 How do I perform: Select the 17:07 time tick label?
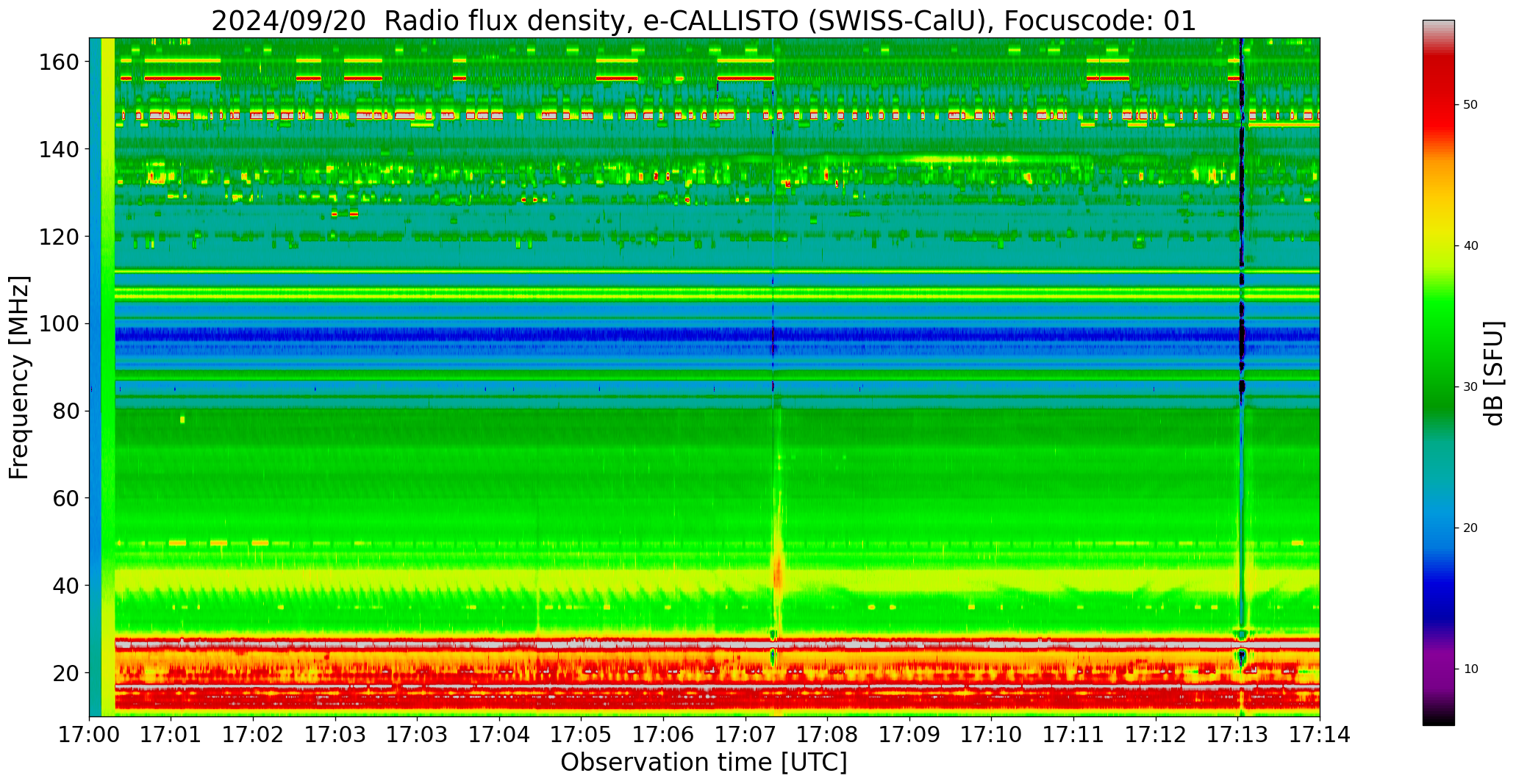click(x=746, y=736)
